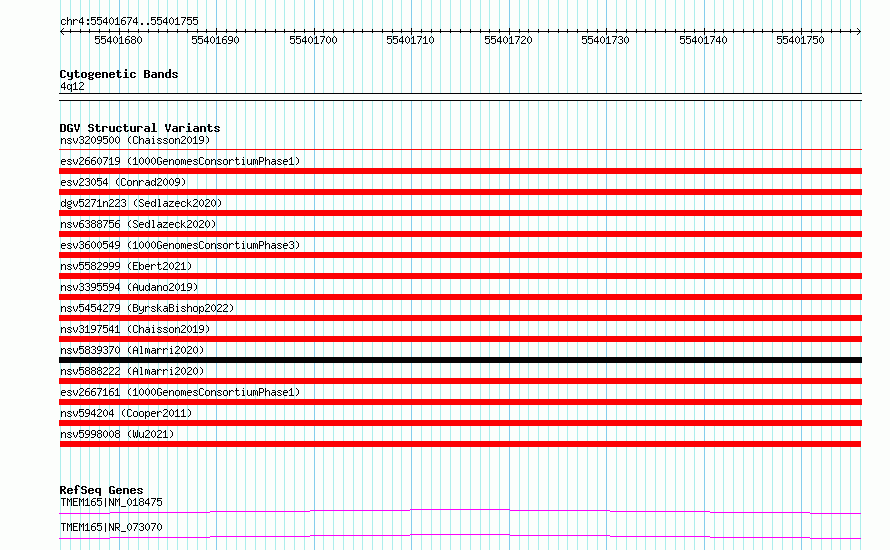
Task: Open TMEM165|NR_073070 gene label
Action: pos(111,527)
